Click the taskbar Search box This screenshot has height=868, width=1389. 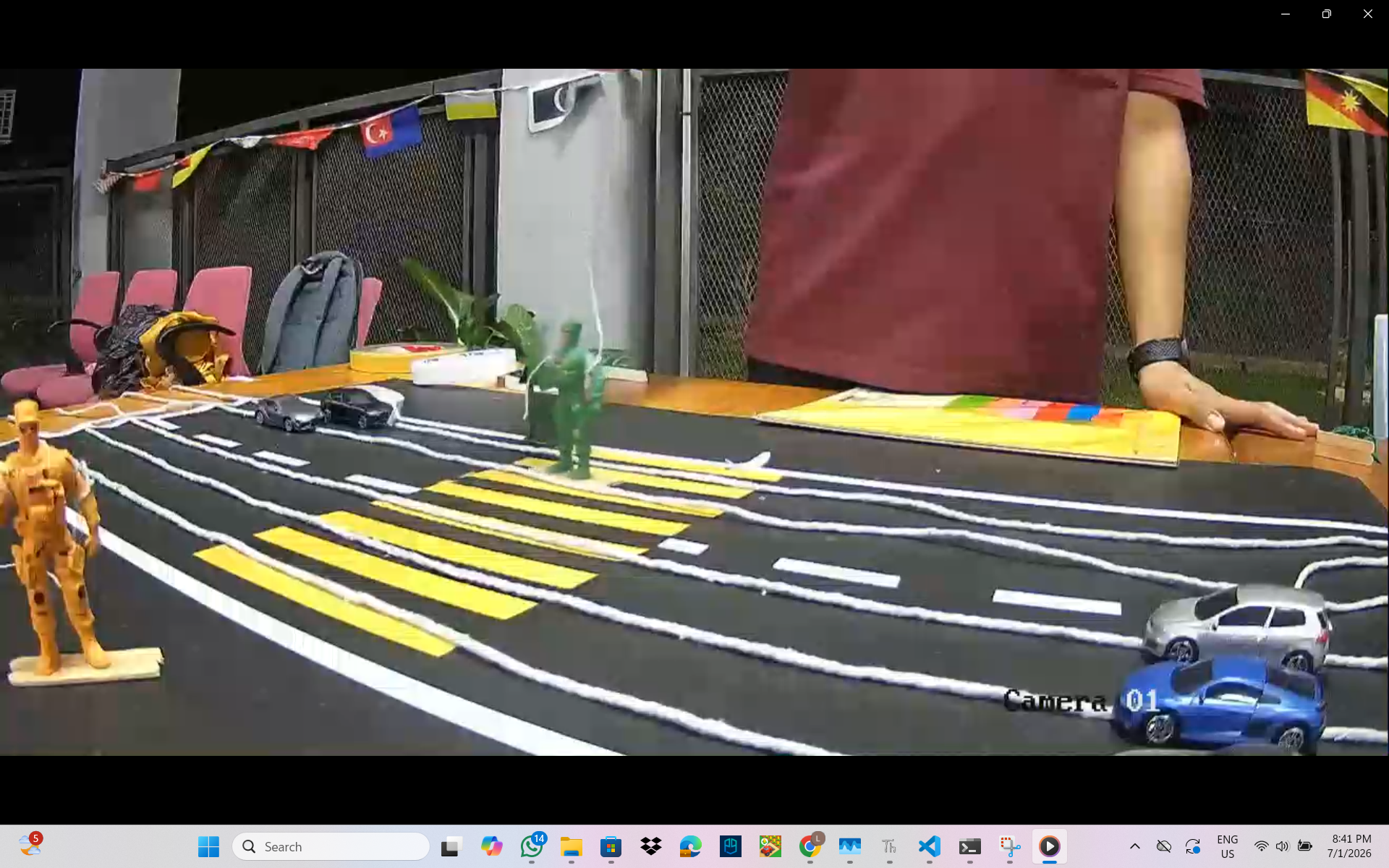click(x=331, y=846)
